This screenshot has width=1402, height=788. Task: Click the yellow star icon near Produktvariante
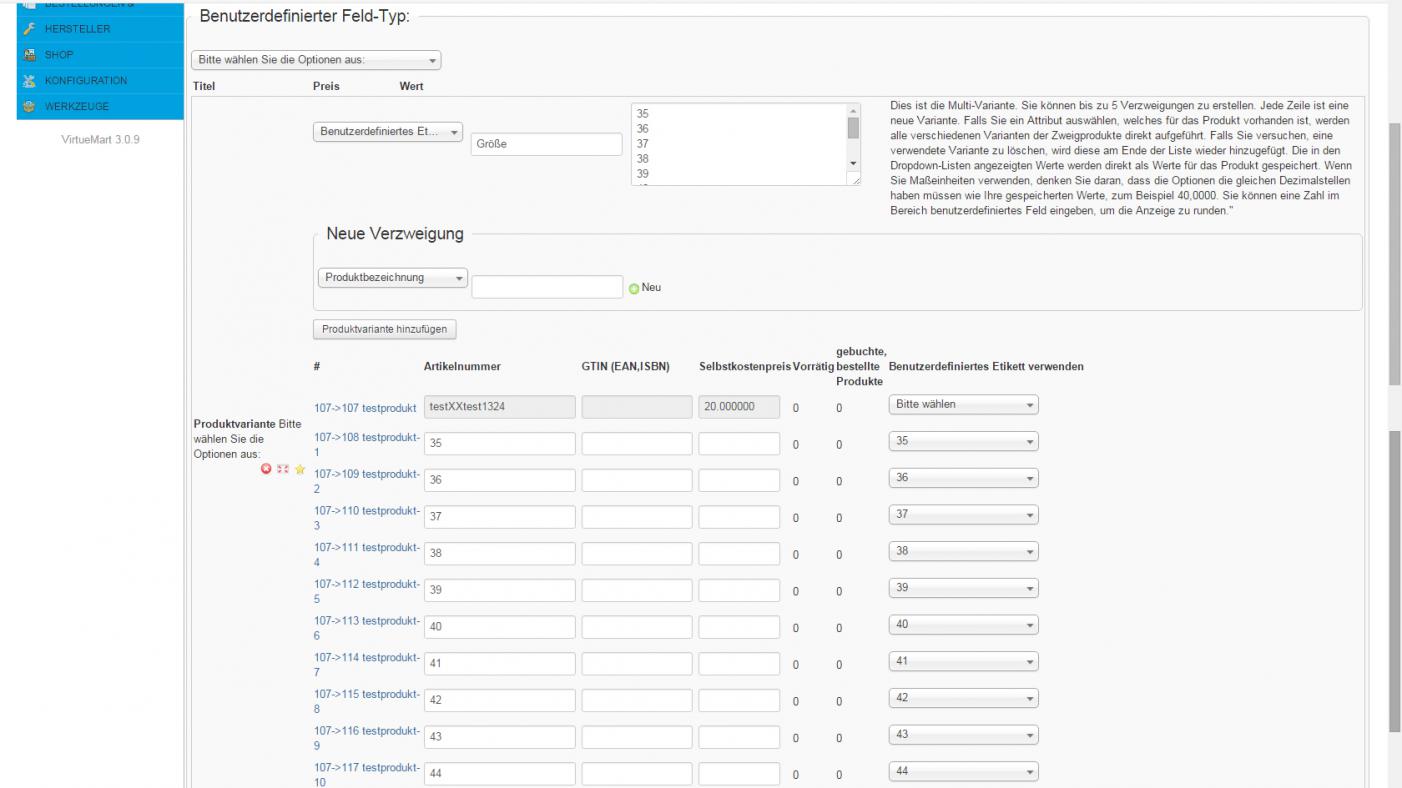point(299,469)
